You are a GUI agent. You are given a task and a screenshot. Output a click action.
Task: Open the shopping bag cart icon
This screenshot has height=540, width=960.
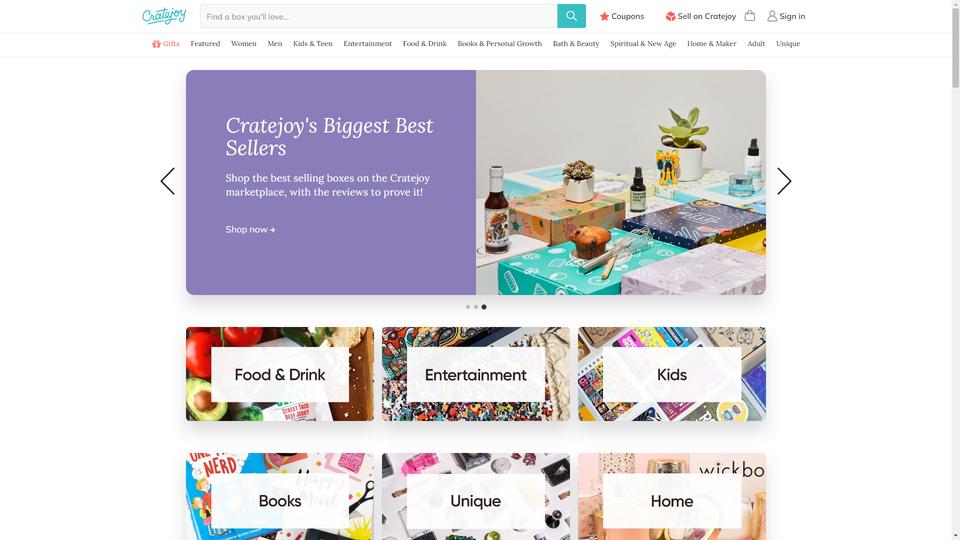pos(749,16)
